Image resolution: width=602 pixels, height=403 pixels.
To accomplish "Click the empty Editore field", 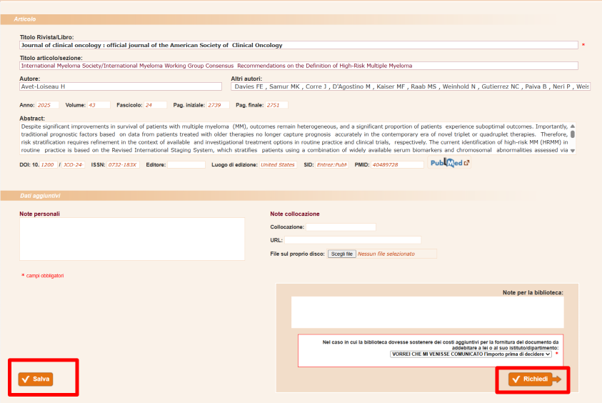I will tap(186, 165).
